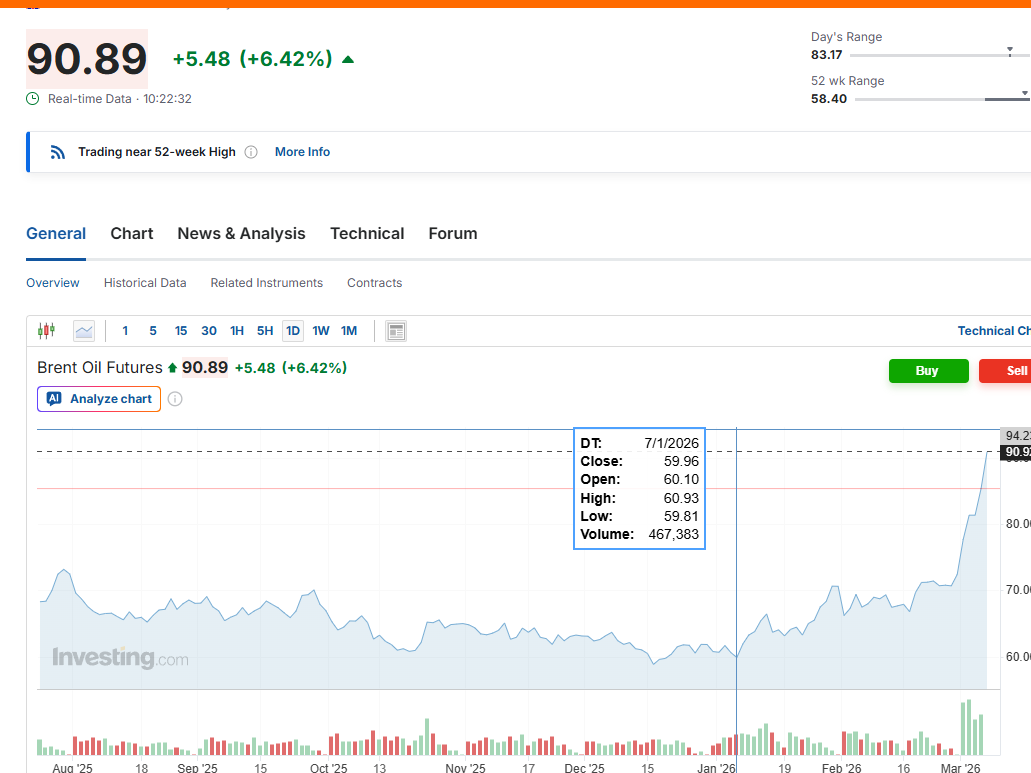Set chart interval to 1M

click(349, 331)
